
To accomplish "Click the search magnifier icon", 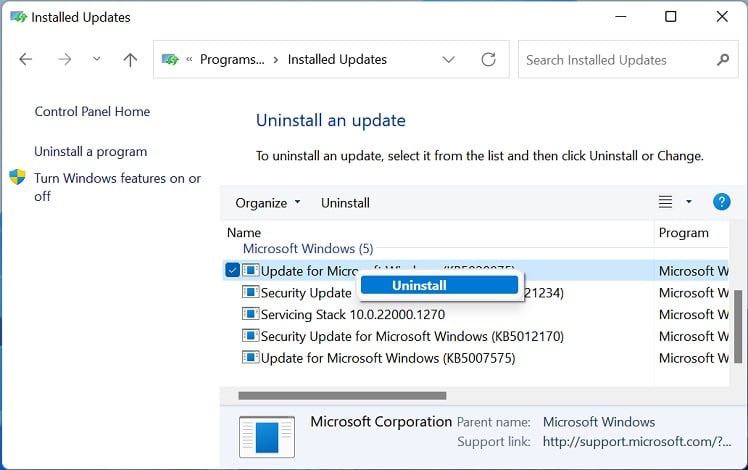I will point(723,60).
